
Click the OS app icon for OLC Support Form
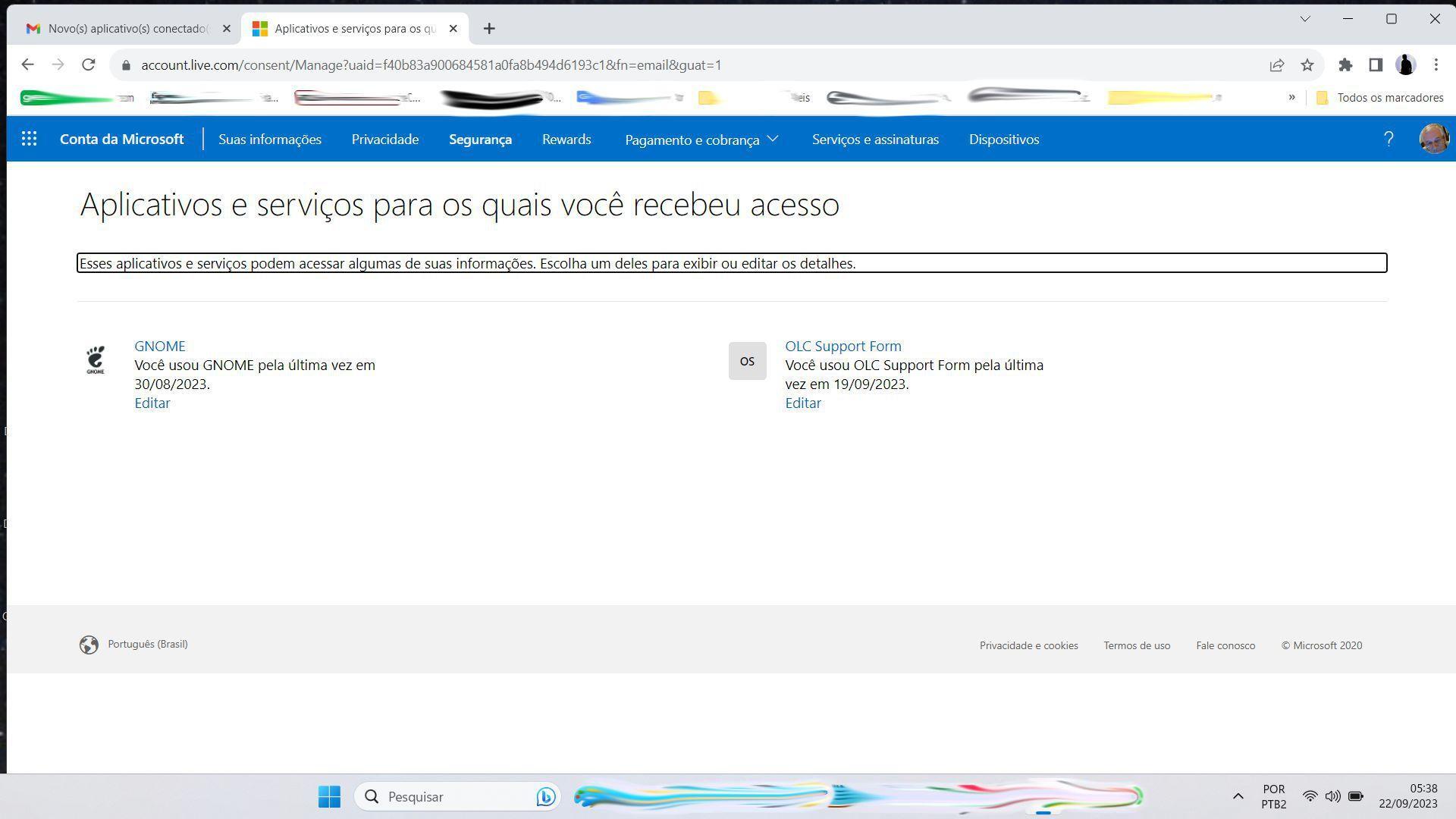coord(747,361)
